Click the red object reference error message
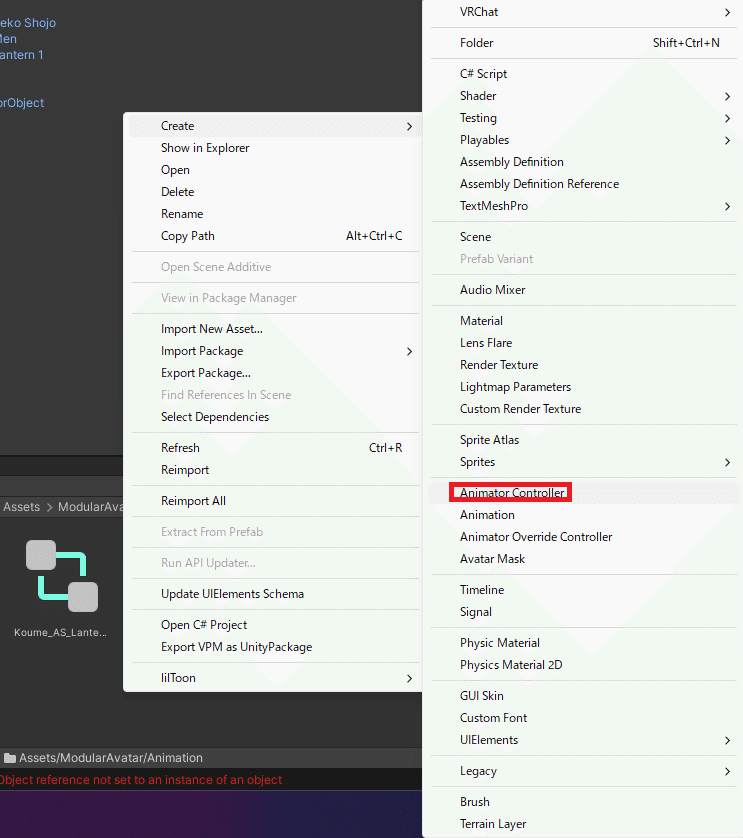Viewport: 743px width, 838px height. [141, 780]
